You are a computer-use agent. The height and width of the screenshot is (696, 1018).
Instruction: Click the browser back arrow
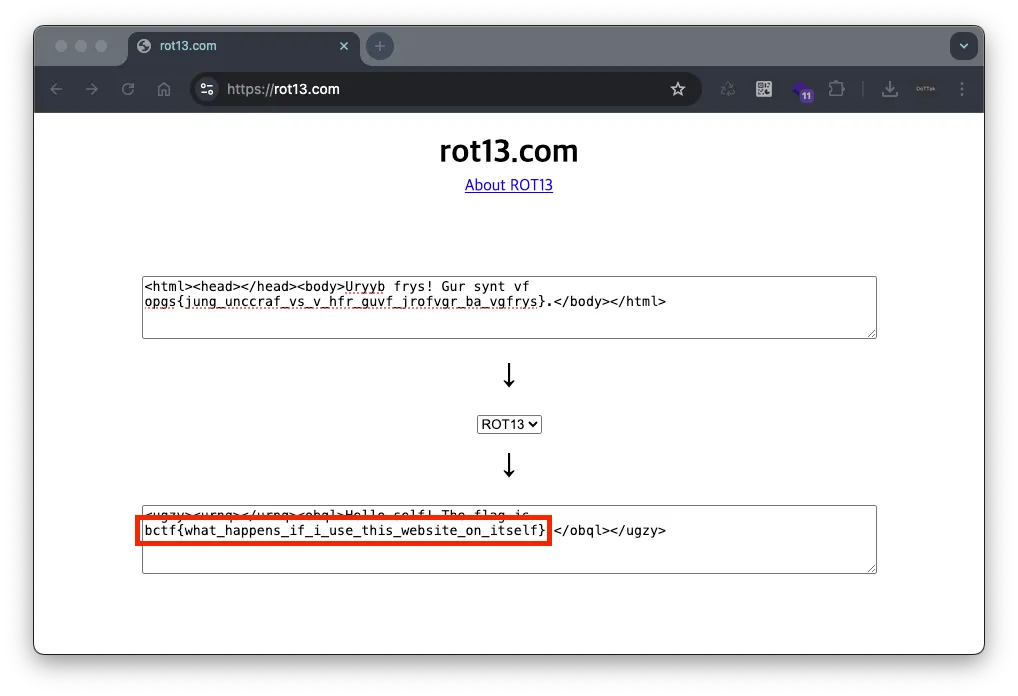pyautogui.click(x=56, y=89)
